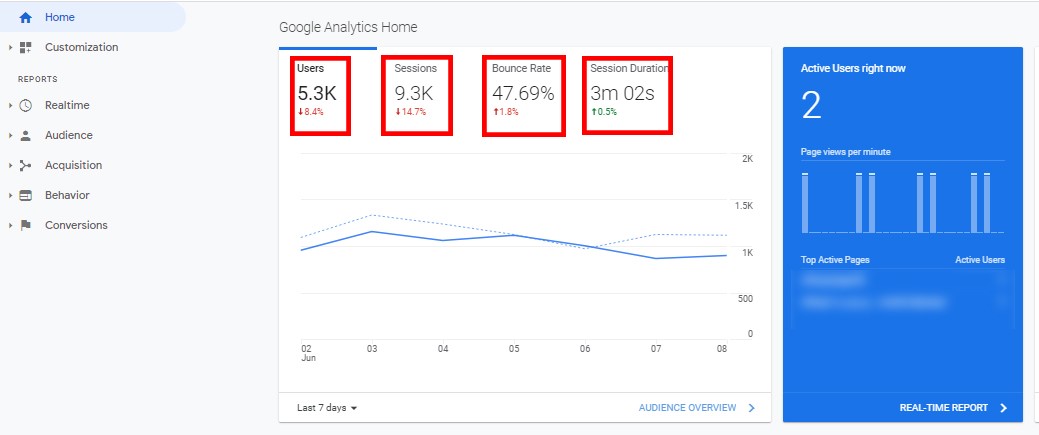Select the Session Duration metric tab

[628, 96]
